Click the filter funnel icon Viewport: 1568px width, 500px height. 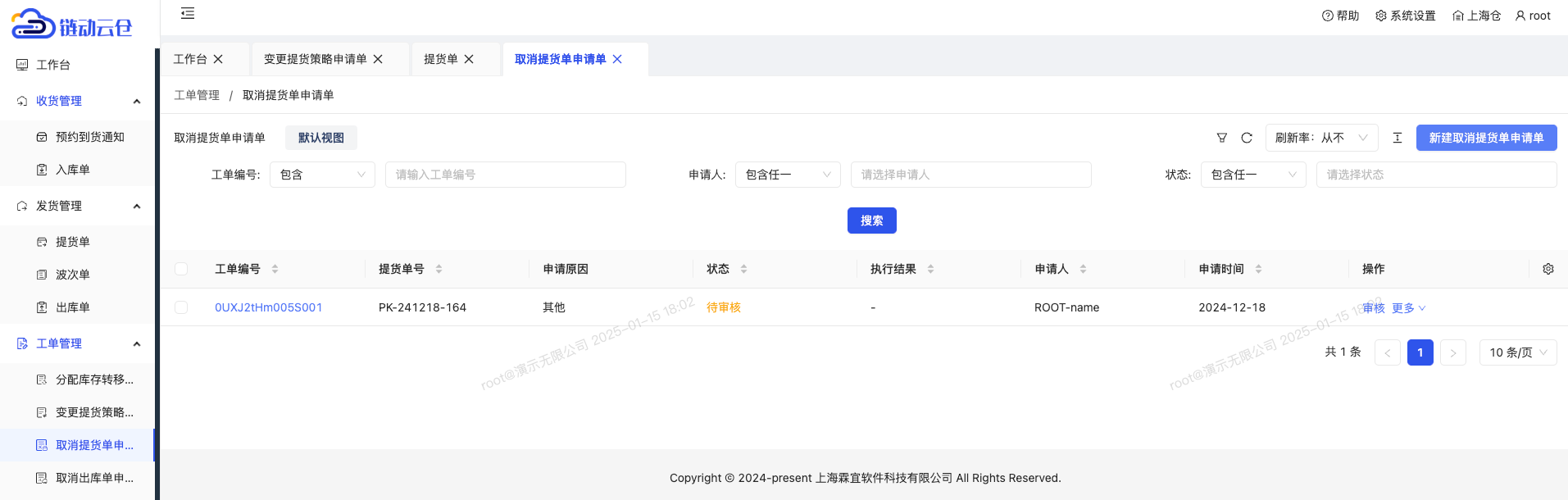coord(1221,138)
